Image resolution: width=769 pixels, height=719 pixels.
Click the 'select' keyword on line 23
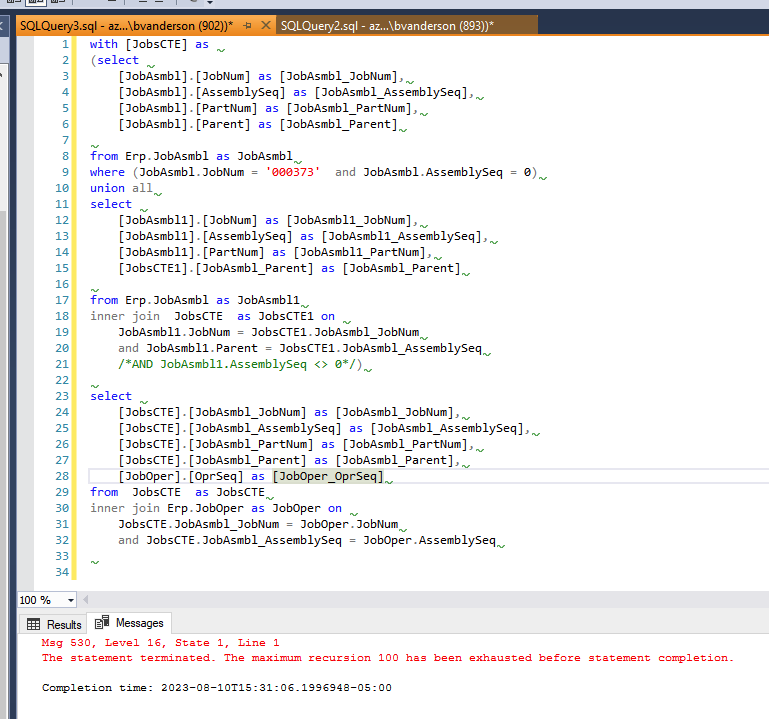click(111, 396)
